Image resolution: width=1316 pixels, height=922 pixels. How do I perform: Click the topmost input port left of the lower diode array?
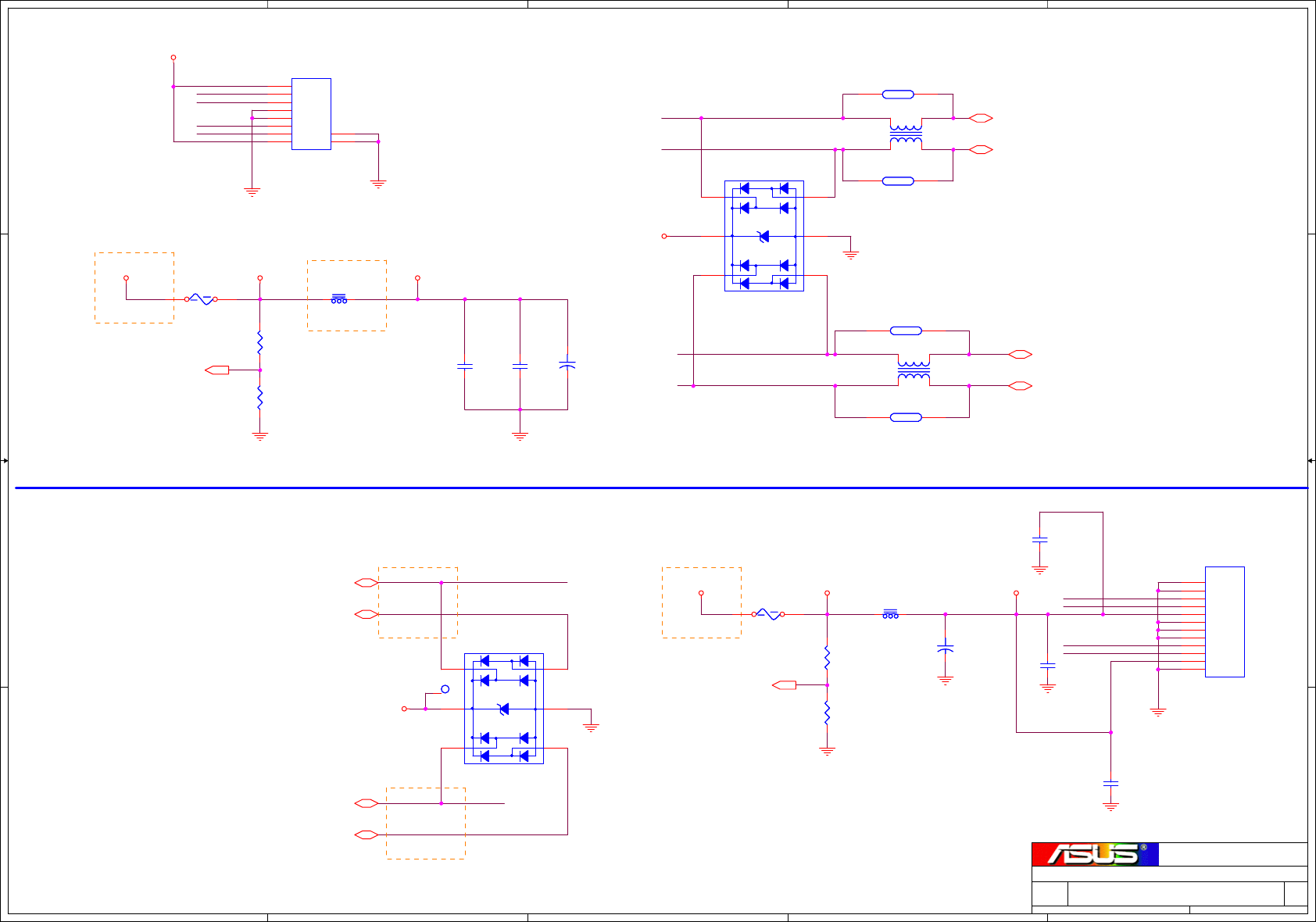[367, 583]
